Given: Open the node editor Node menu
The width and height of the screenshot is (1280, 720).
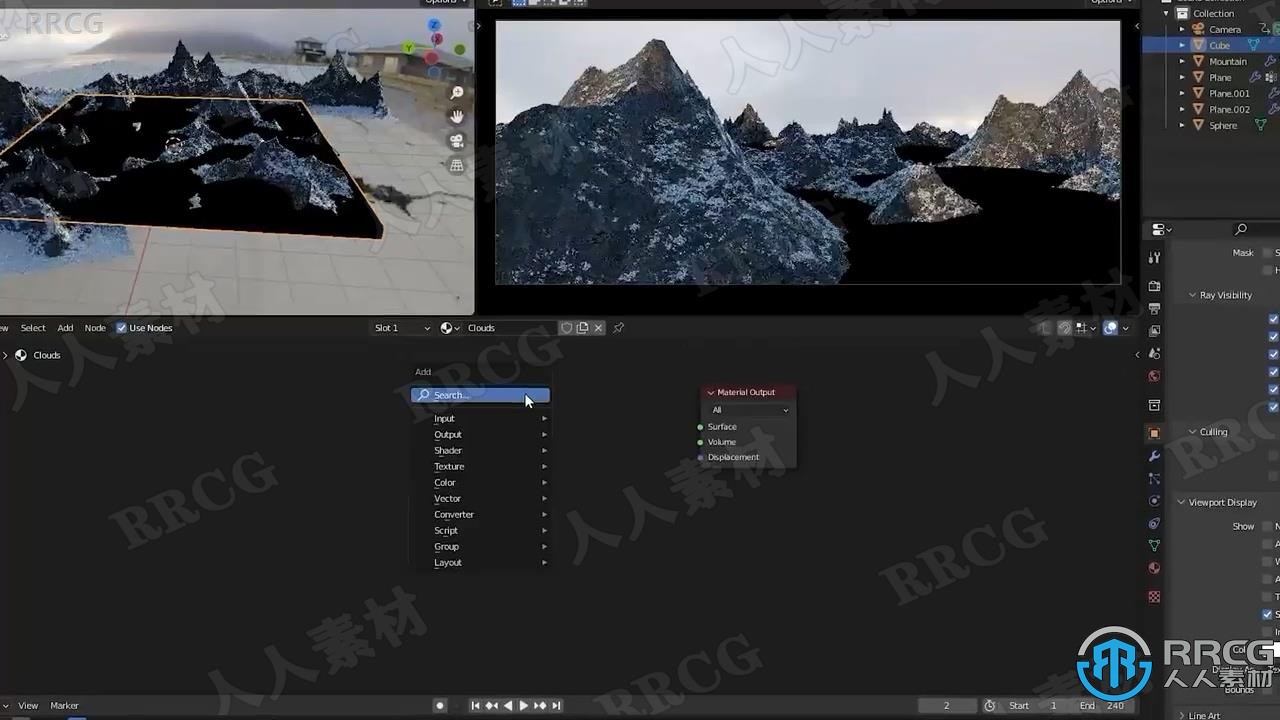Looking at the screenshot, I should point(95,328).
